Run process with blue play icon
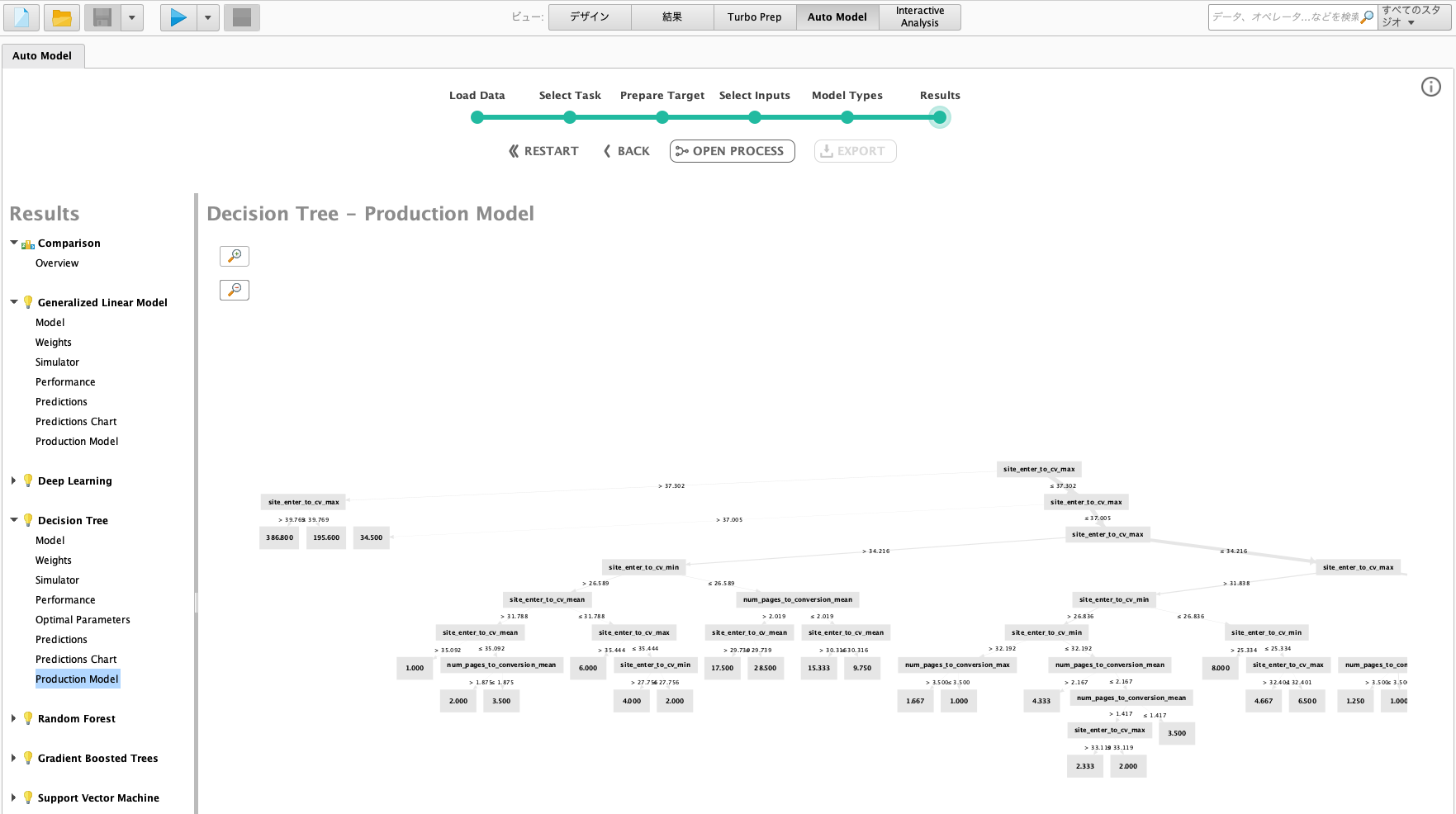Viewport: 1456px width, 814px height. coord(178,17)
